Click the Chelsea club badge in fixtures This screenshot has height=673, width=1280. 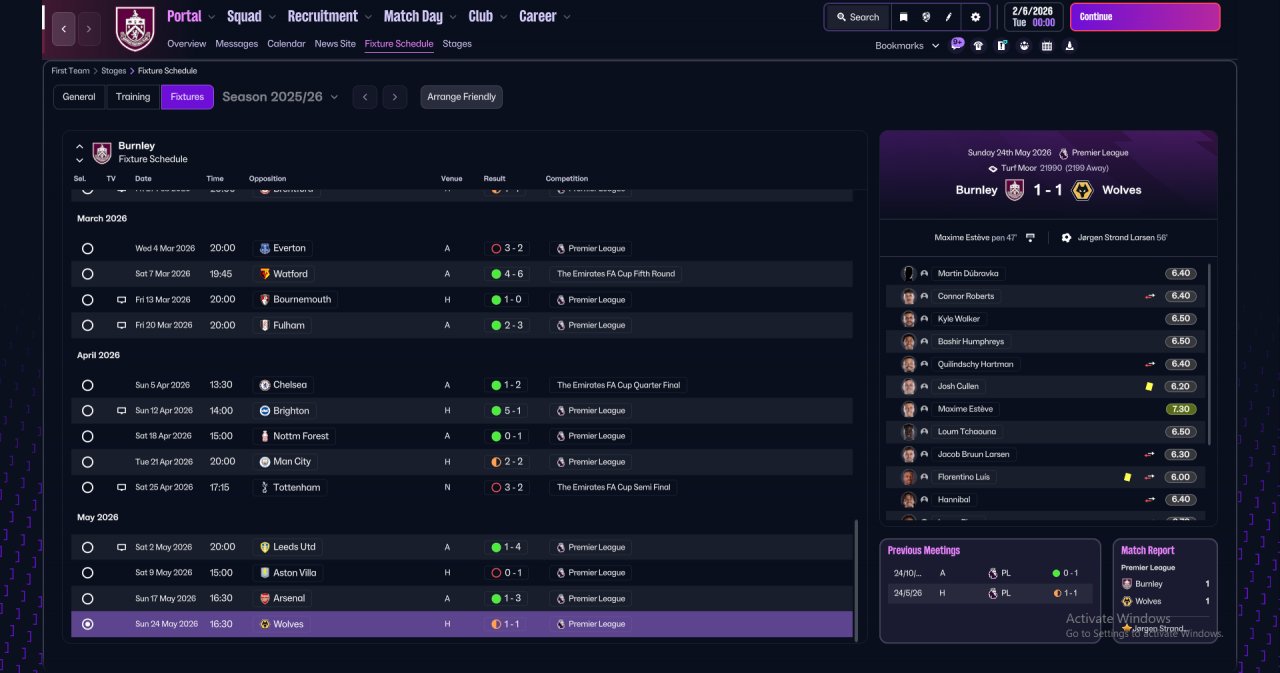(x=264, y=385)
